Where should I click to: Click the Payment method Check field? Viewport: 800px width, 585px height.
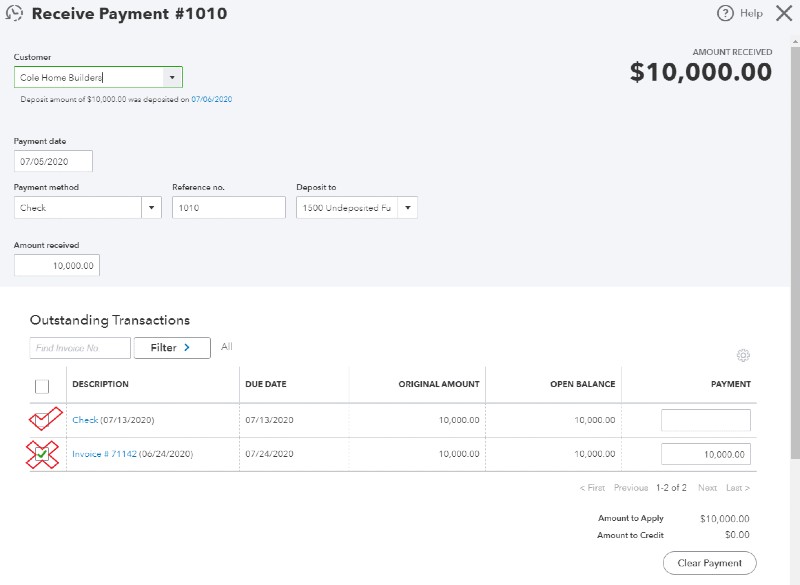point(78,208)
